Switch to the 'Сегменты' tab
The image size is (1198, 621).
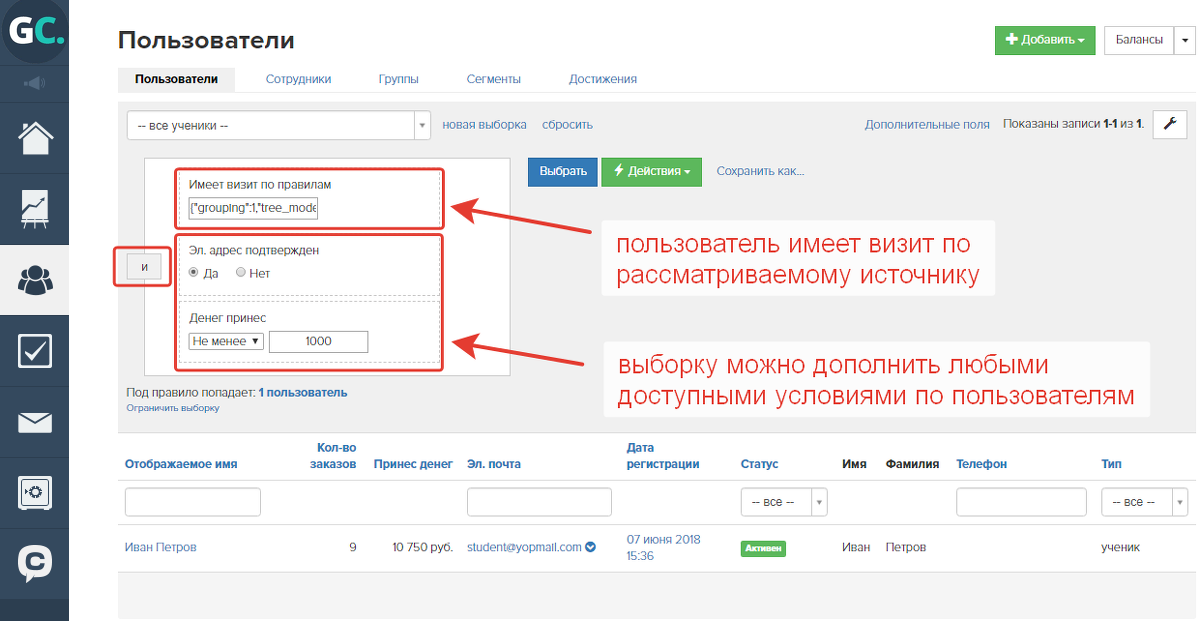(x=493, y=79)
